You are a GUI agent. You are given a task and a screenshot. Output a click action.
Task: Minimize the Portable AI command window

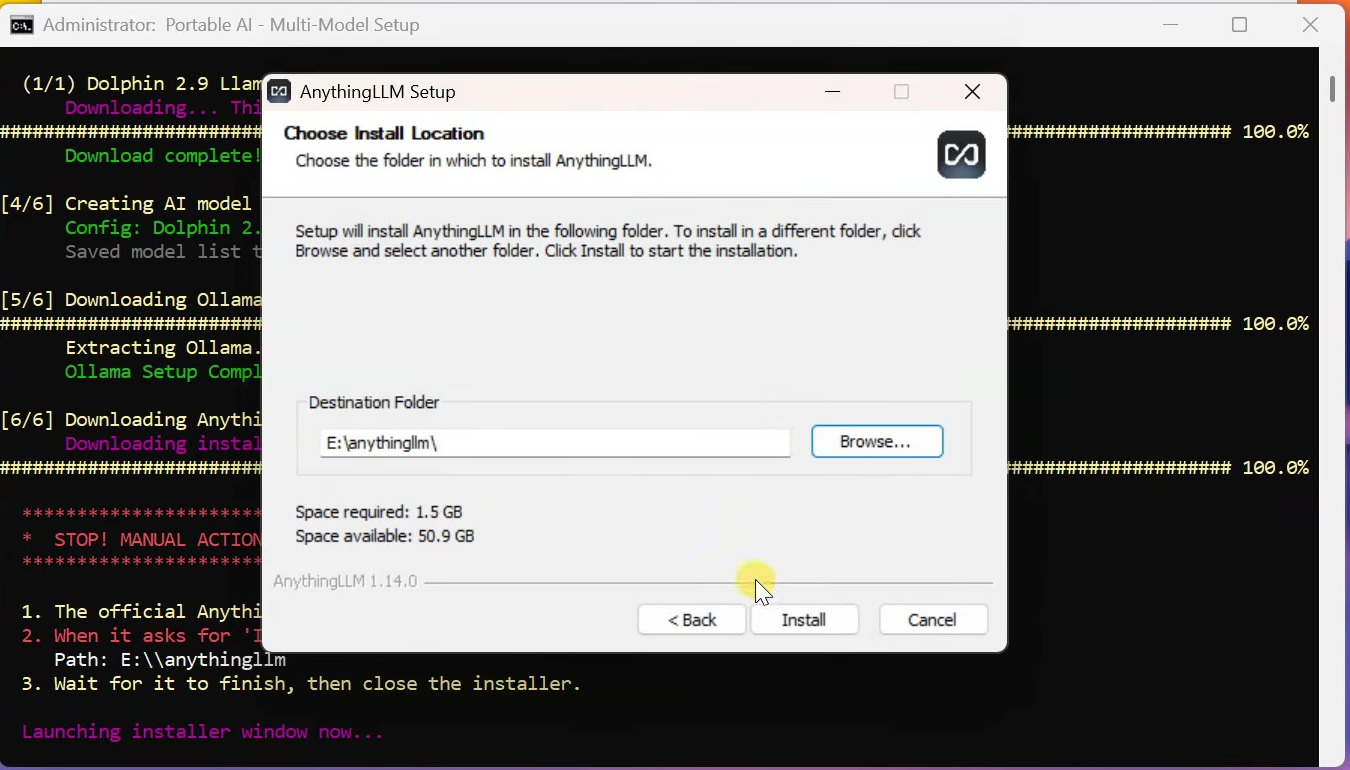(x=1171, y=25)
